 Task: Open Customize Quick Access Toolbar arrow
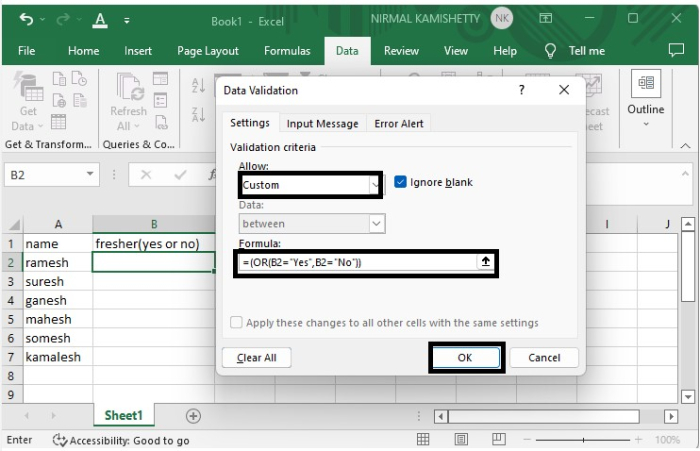pyautogui.click(x=127, y=21)
